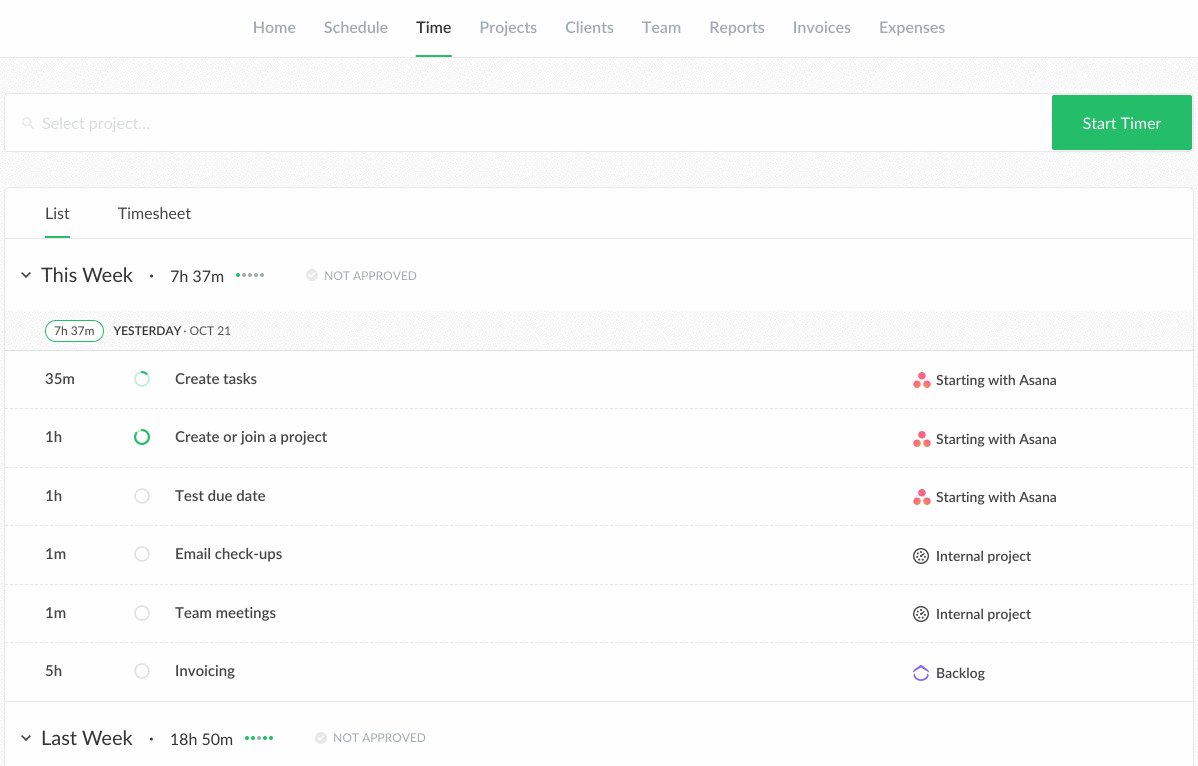
Task: Click the search magnifier icon in project field
Action: 28,123
